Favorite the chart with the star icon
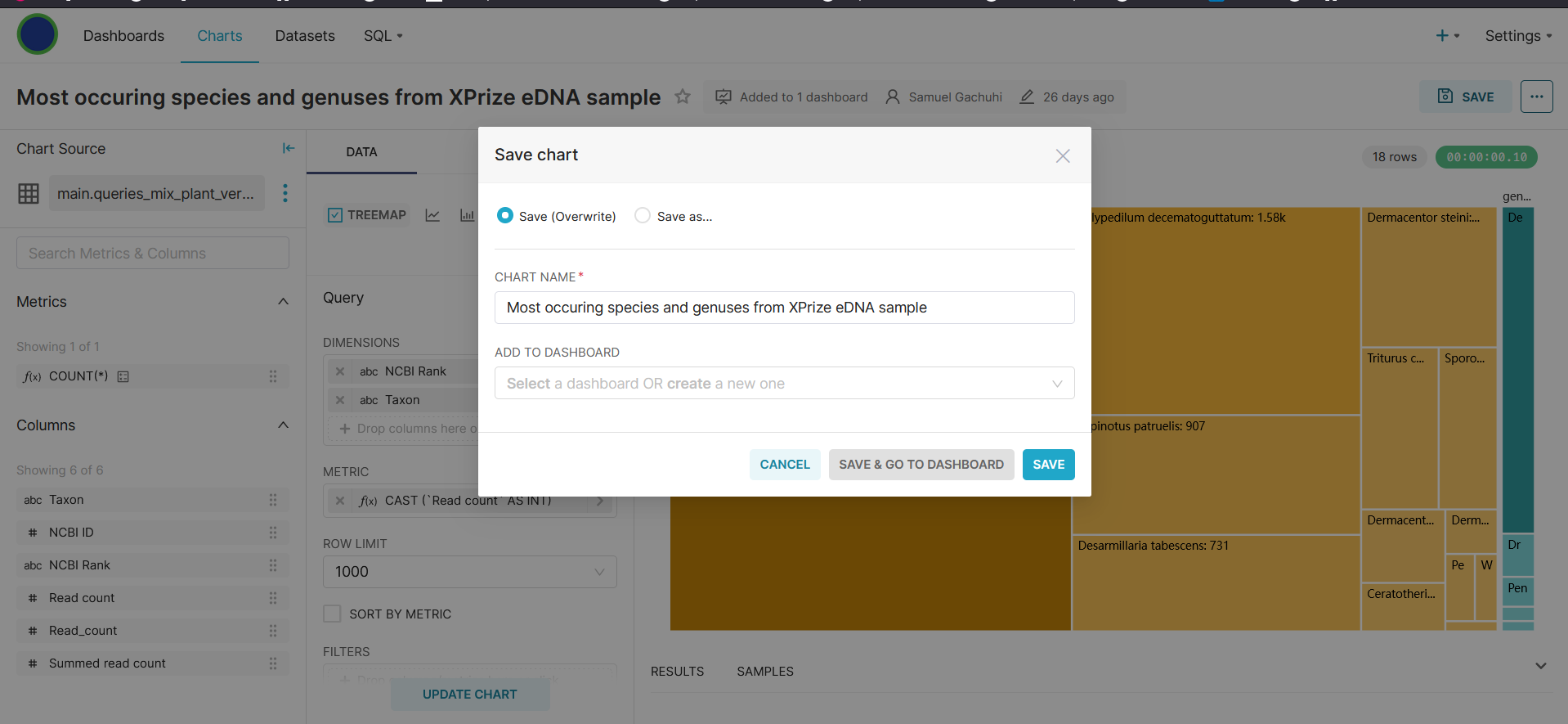Viewport: 1568px width, 724px height. tap(683, 97)
